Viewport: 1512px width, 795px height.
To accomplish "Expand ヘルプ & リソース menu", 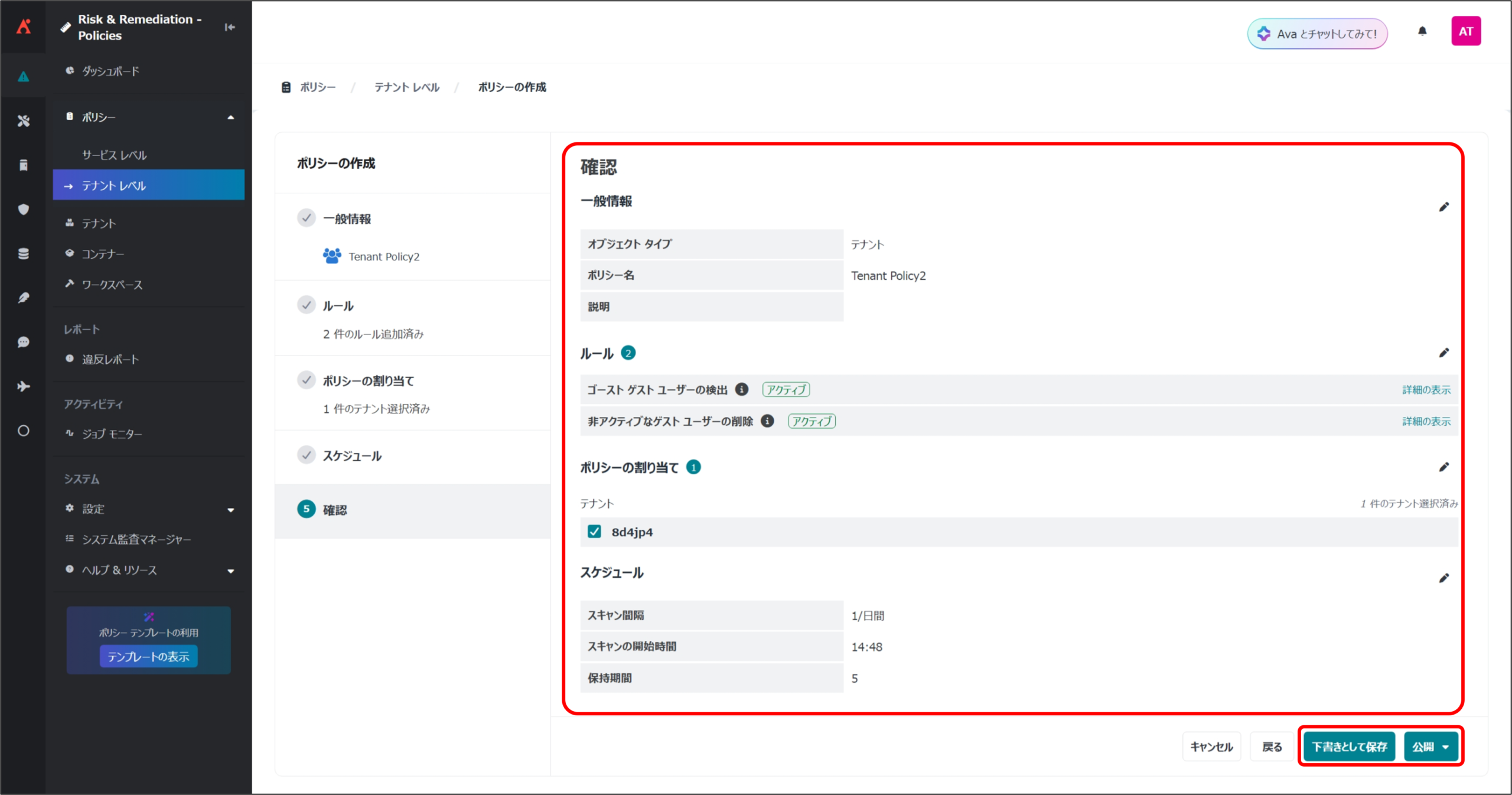I will pyautogui.click(x=230, y=571).
